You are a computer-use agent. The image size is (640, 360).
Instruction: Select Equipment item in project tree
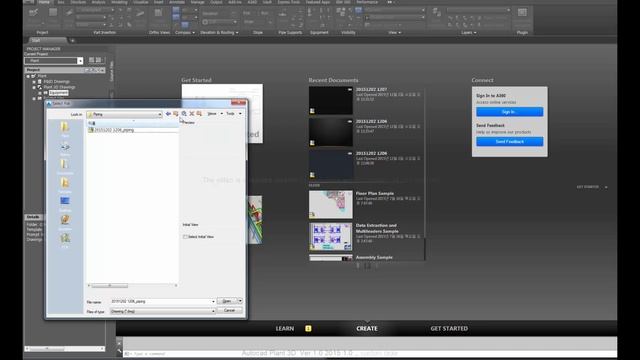tap(58, 93)
